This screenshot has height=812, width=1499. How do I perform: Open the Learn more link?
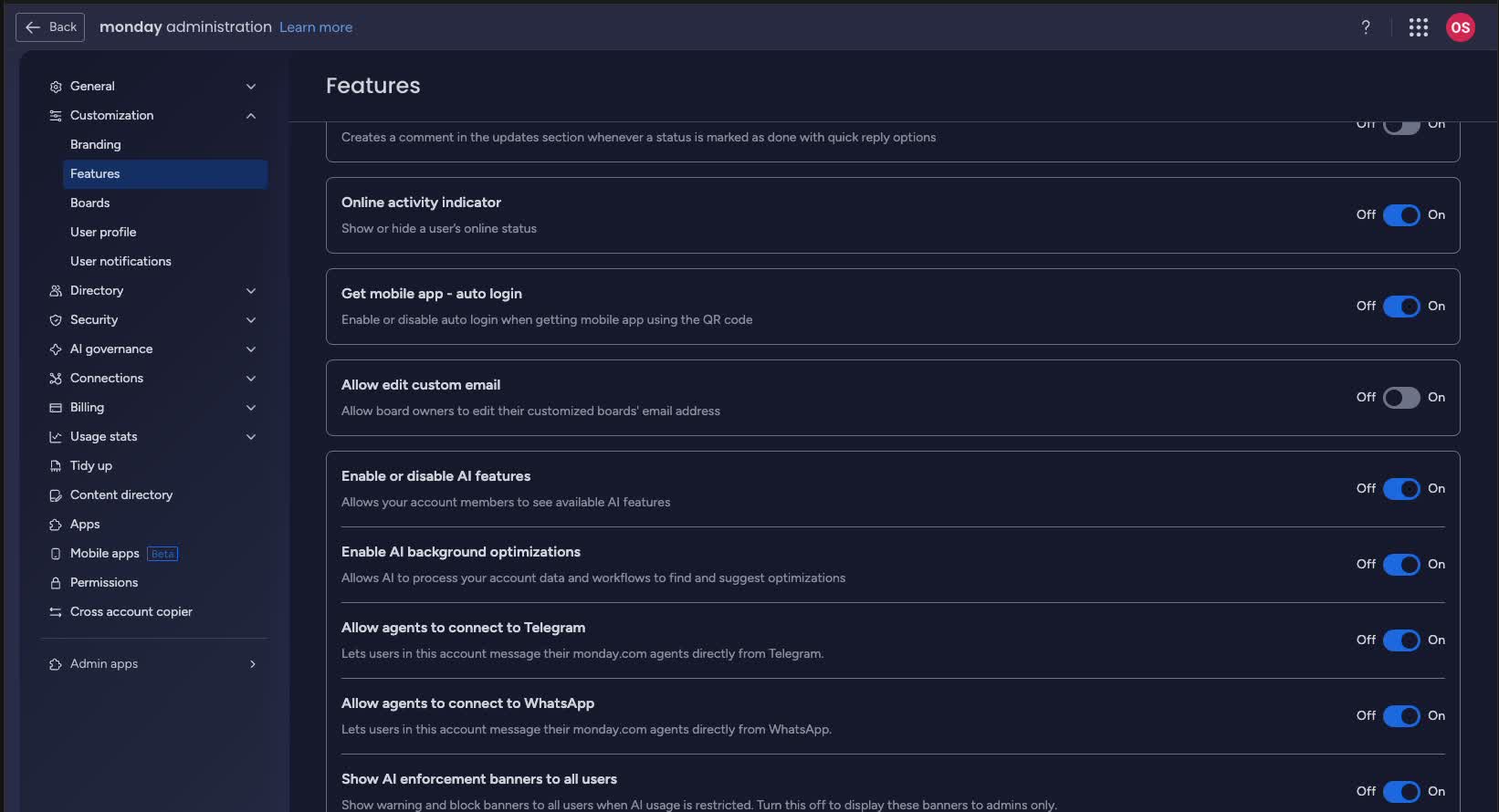[x=316, y=27]
